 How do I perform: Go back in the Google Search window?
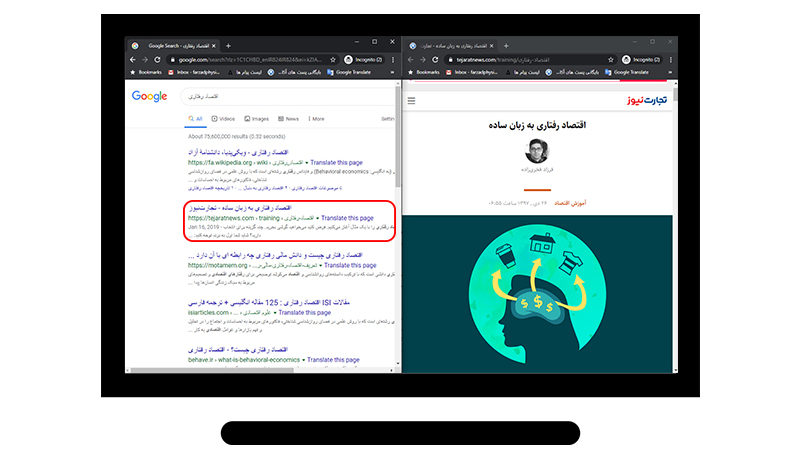pyautogui.click(x=133, y=60)
